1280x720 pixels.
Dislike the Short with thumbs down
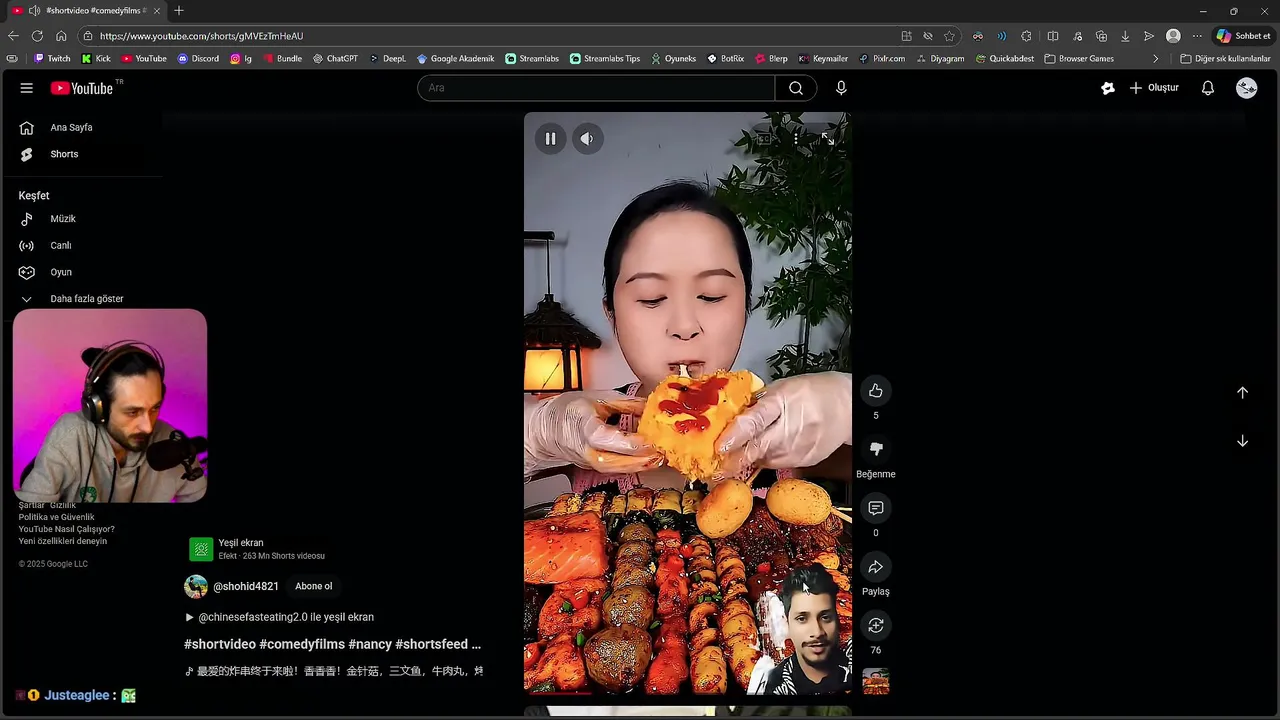(x=876, y=449)
